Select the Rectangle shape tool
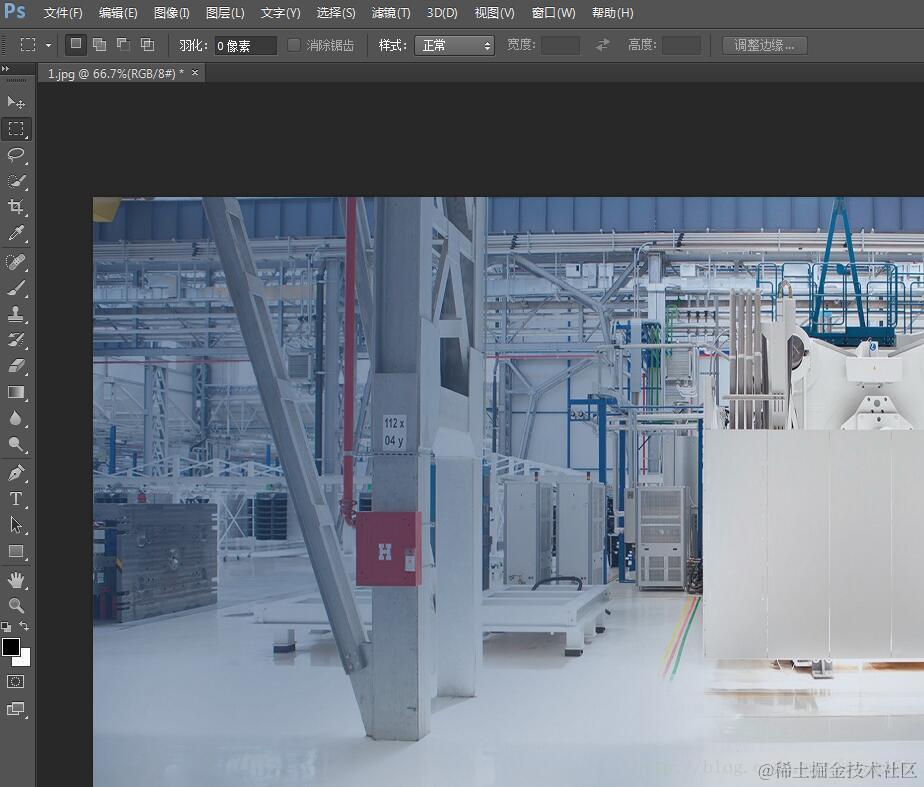 click(x=16, y=551)
